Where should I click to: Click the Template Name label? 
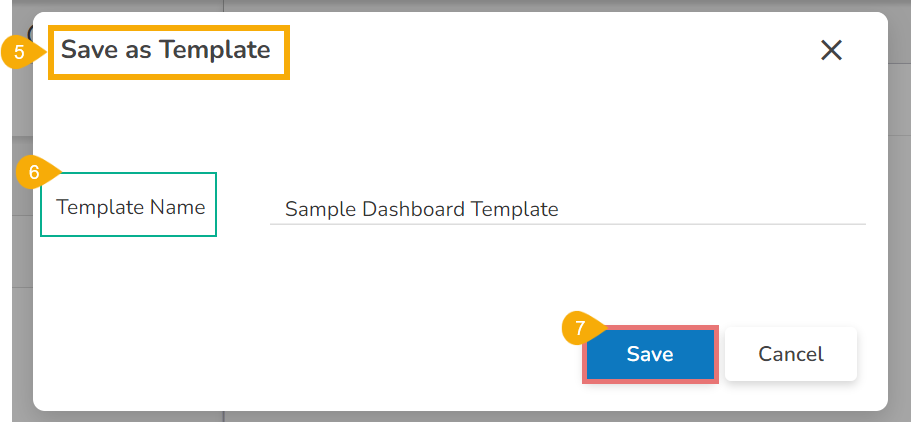tap(130, 207)
